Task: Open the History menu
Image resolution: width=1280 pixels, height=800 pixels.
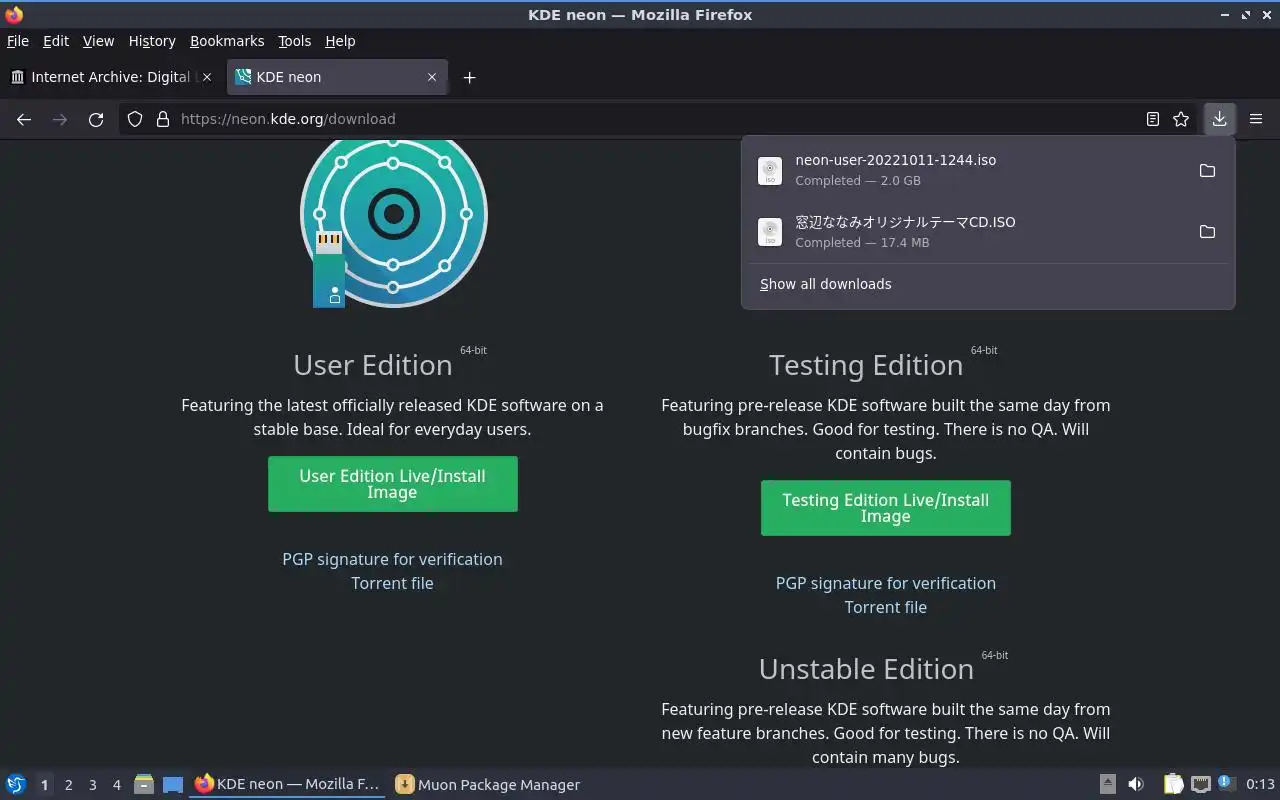Action: (x=152, y=41)
